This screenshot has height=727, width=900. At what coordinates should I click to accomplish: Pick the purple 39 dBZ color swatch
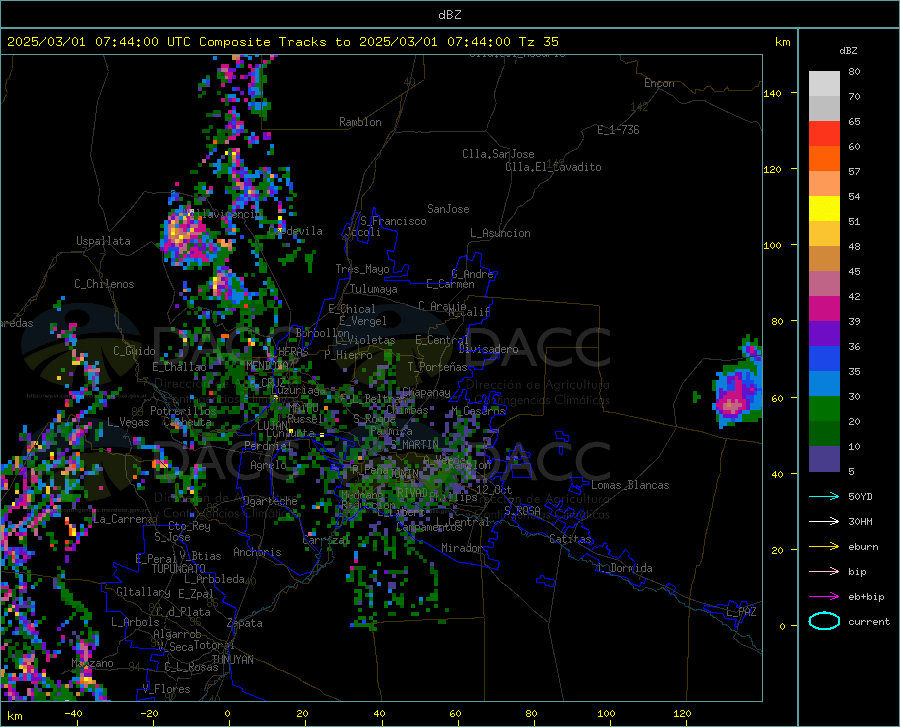click(824, 334)
